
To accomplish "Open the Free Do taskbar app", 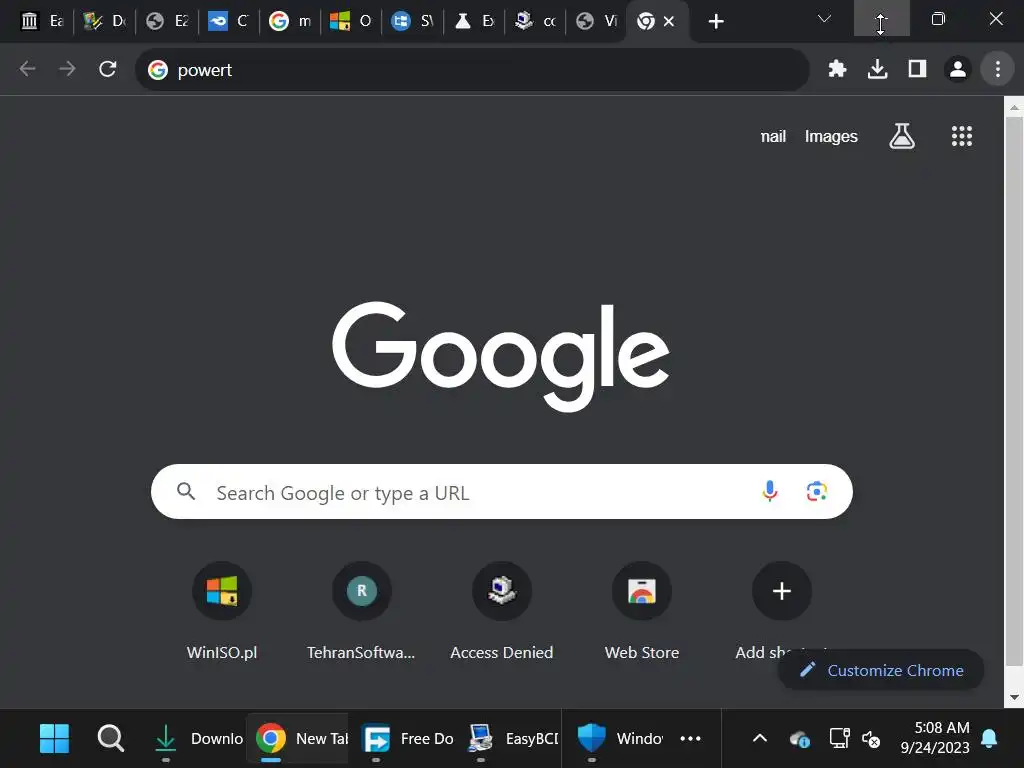I will pos(408,739).
